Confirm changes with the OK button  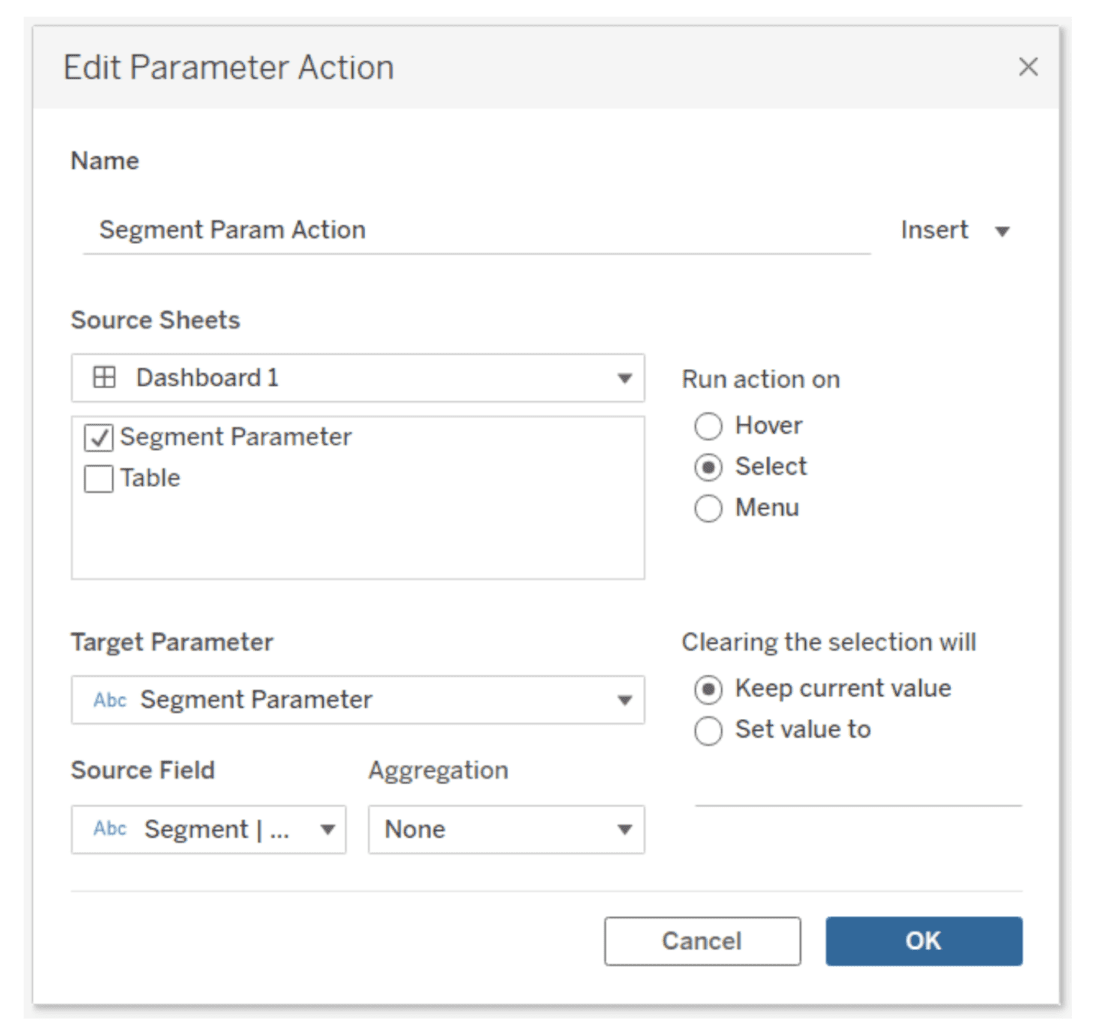(925, 940)
